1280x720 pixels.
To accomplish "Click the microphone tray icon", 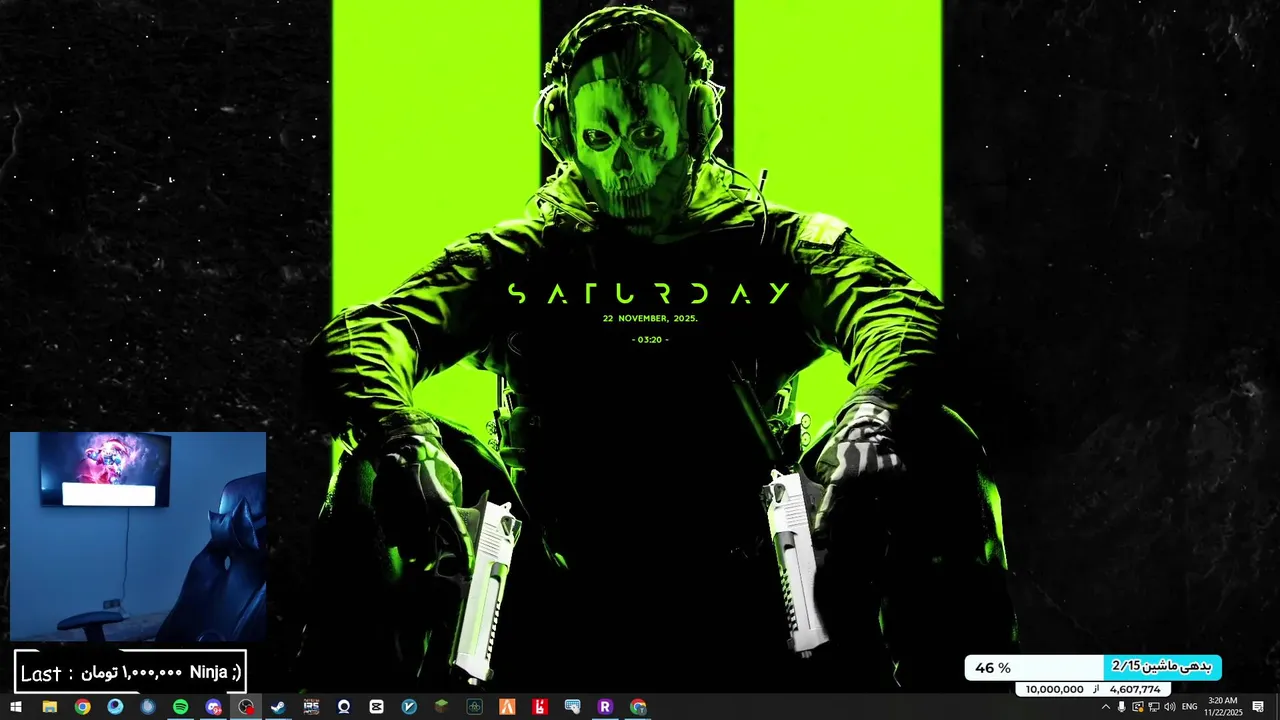I will (x=1122, y=707).
